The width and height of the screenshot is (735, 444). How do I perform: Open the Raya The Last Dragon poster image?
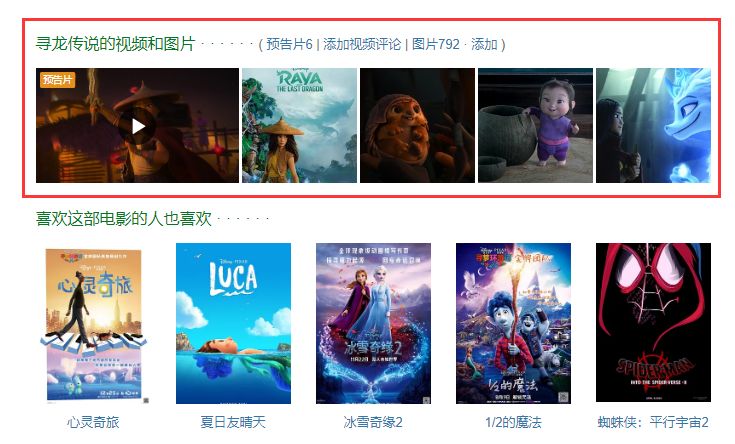(300, 126)
